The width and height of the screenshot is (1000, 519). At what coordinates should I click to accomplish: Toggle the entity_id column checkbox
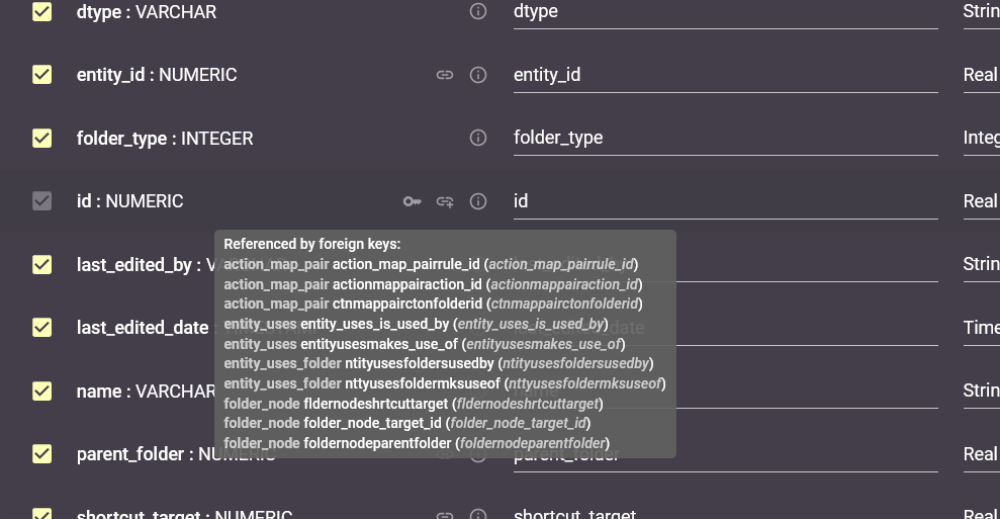[42, 75]
